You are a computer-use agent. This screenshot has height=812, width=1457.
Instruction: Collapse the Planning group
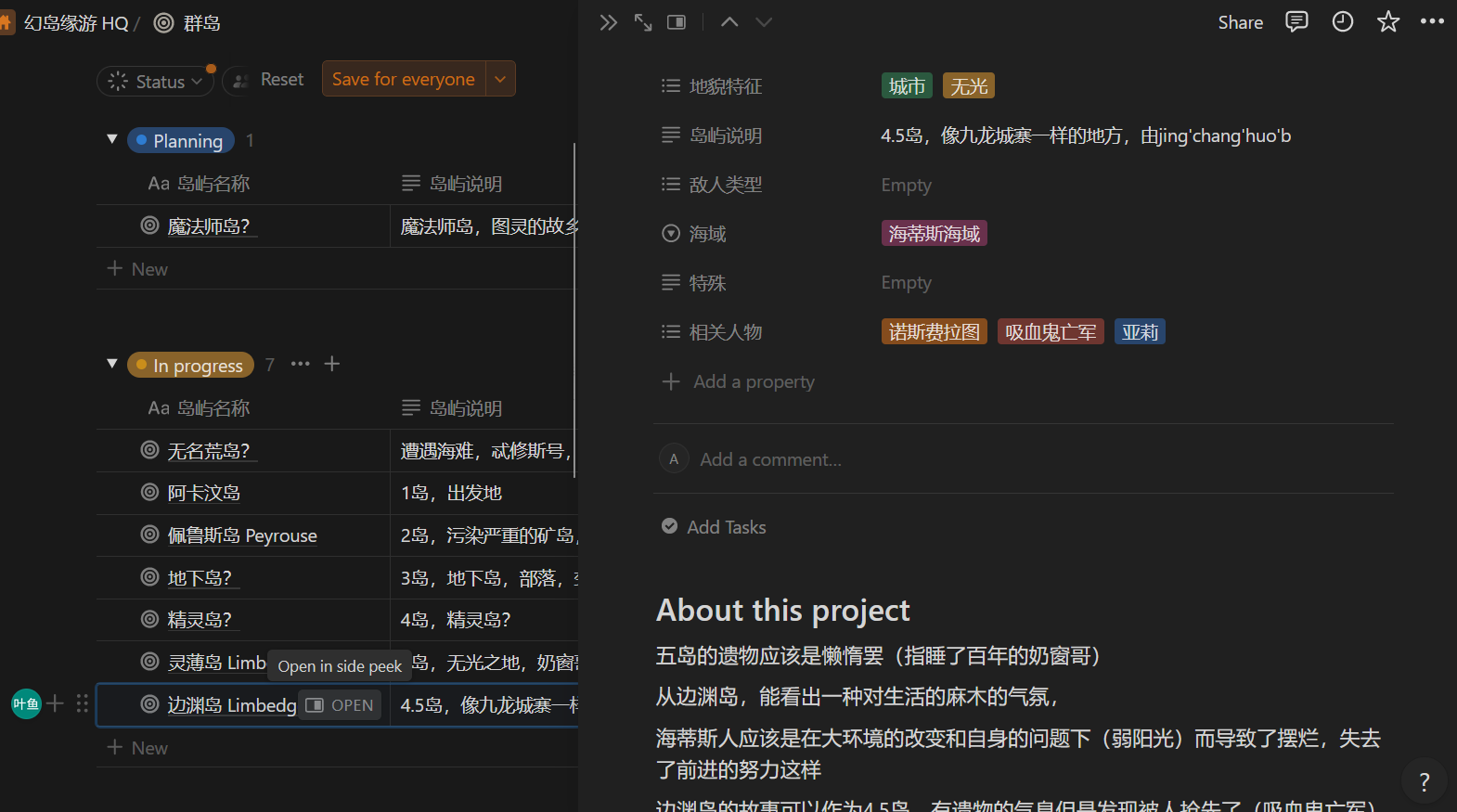point(112,140)
